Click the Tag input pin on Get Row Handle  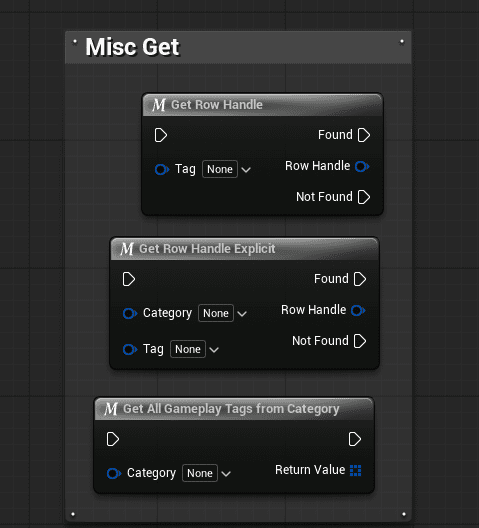click(x=162, y=169)
